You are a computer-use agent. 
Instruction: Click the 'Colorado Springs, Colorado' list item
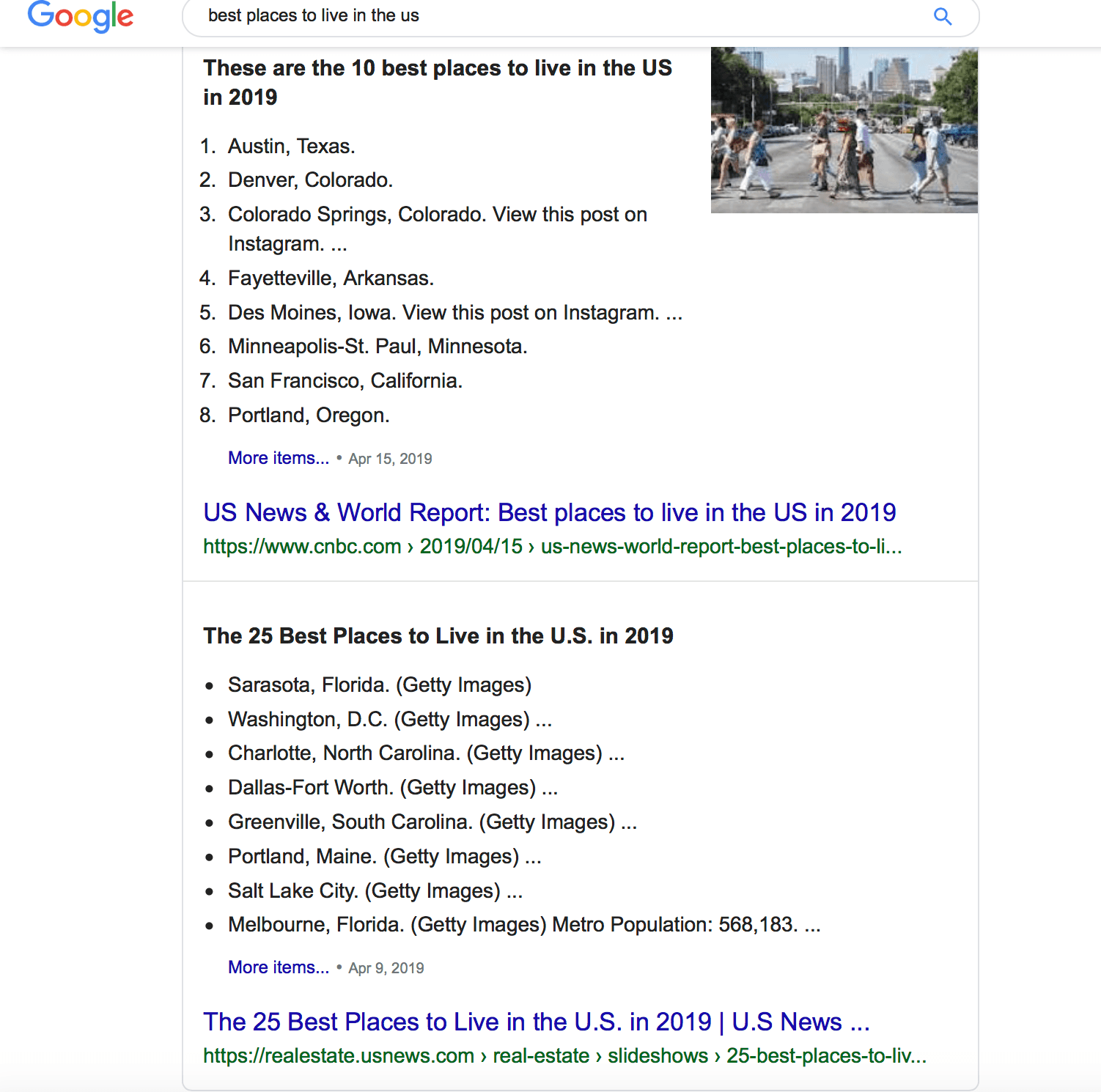[x=438, y=229]
